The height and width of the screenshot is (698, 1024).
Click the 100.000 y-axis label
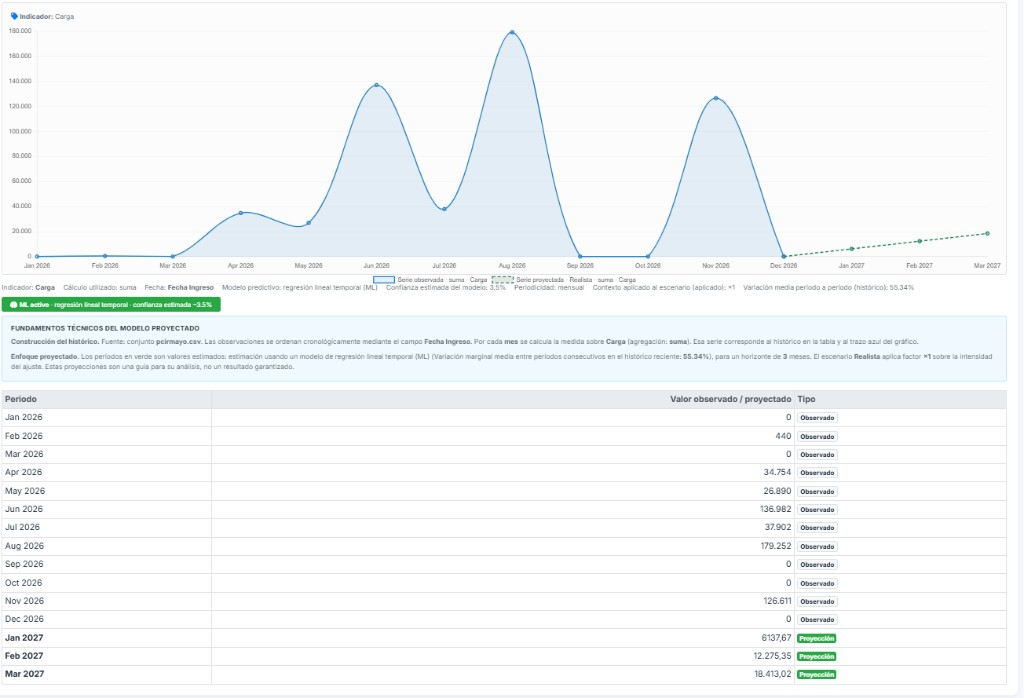coord(20,131)
